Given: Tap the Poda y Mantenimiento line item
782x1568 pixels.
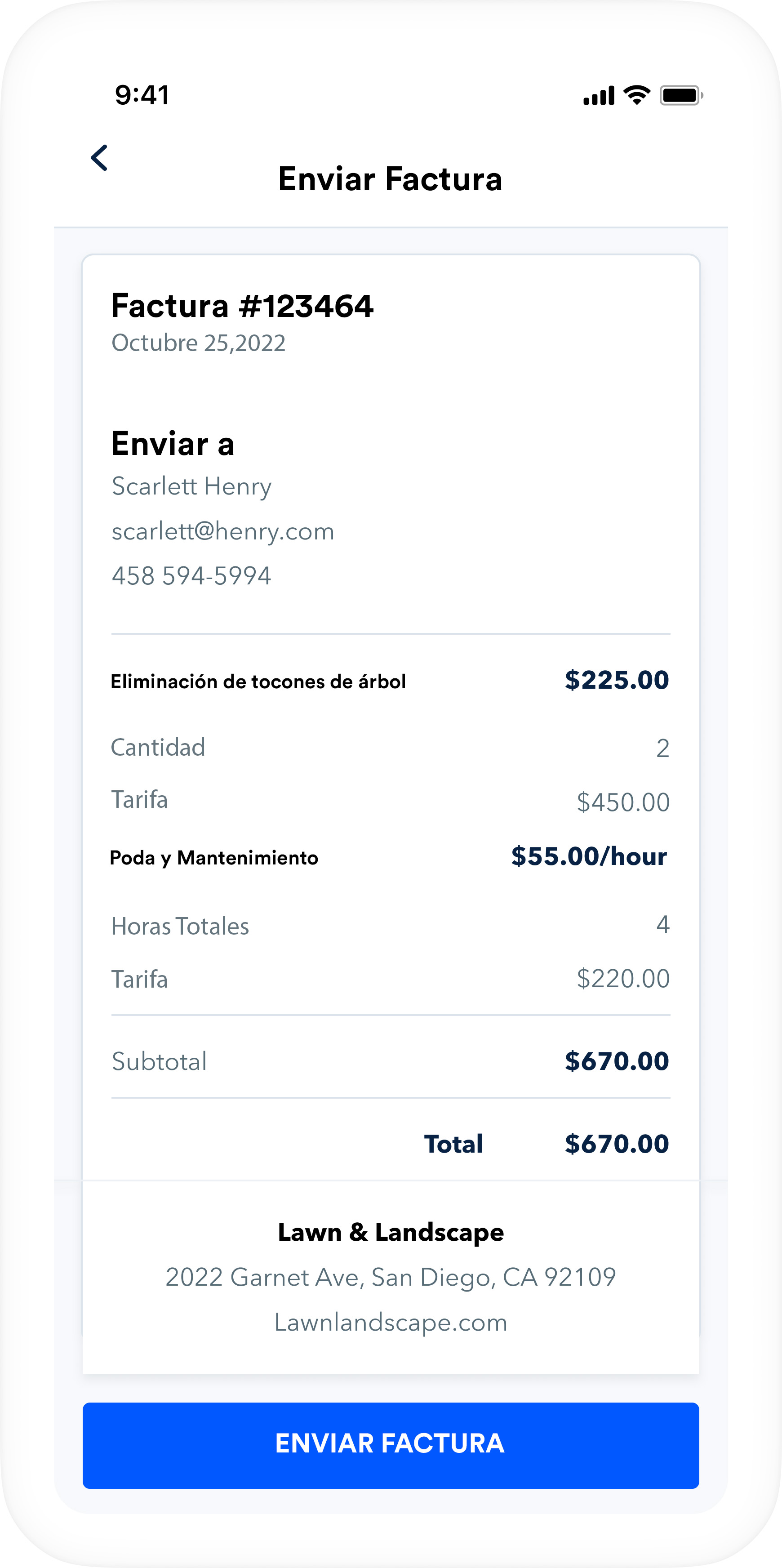Looking at the screenshot, I should coord(213,858).
